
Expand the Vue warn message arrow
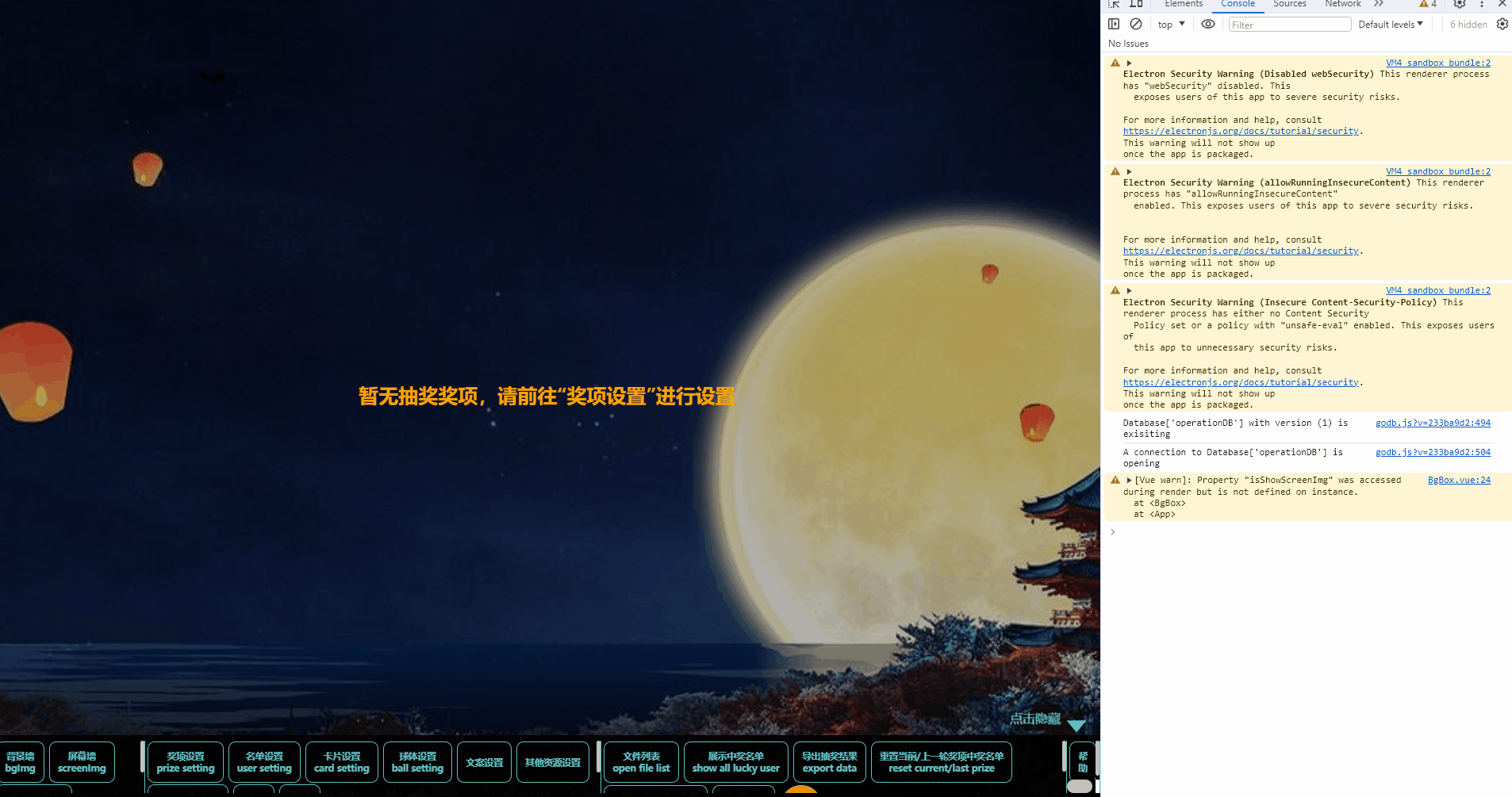(1129, 481)
